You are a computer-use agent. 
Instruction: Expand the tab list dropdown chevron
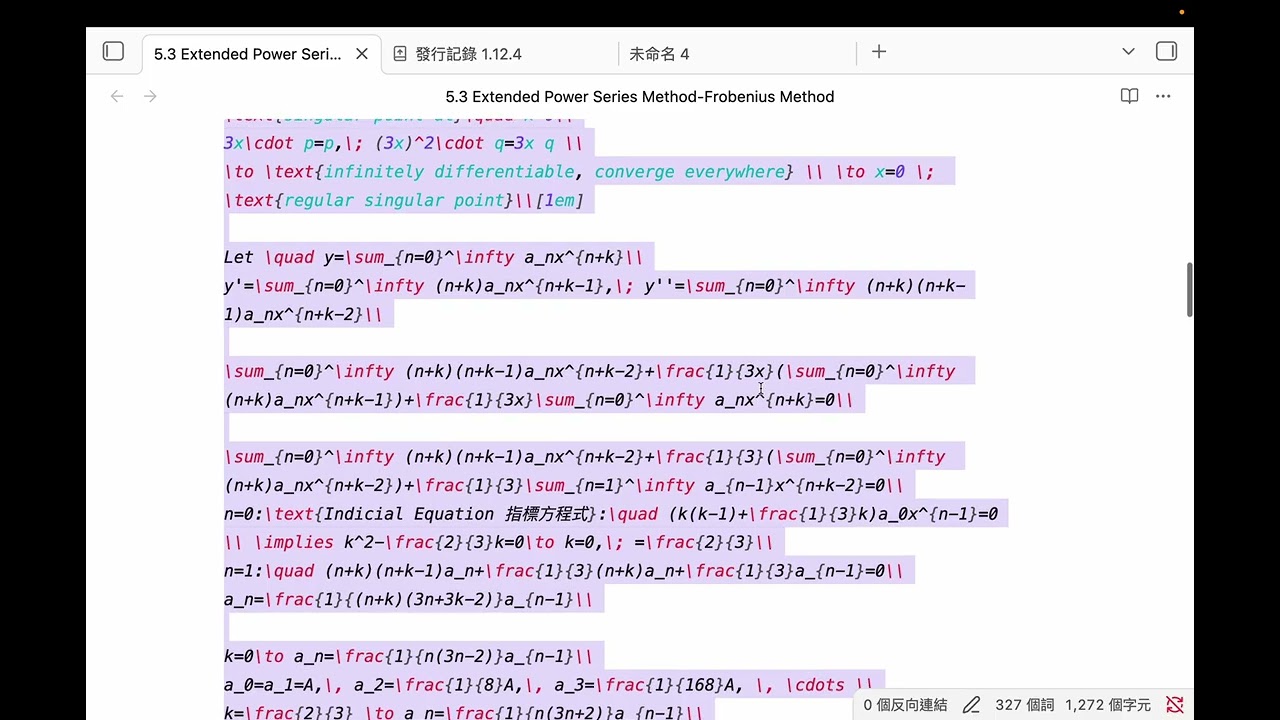[x=1128, y=52]
